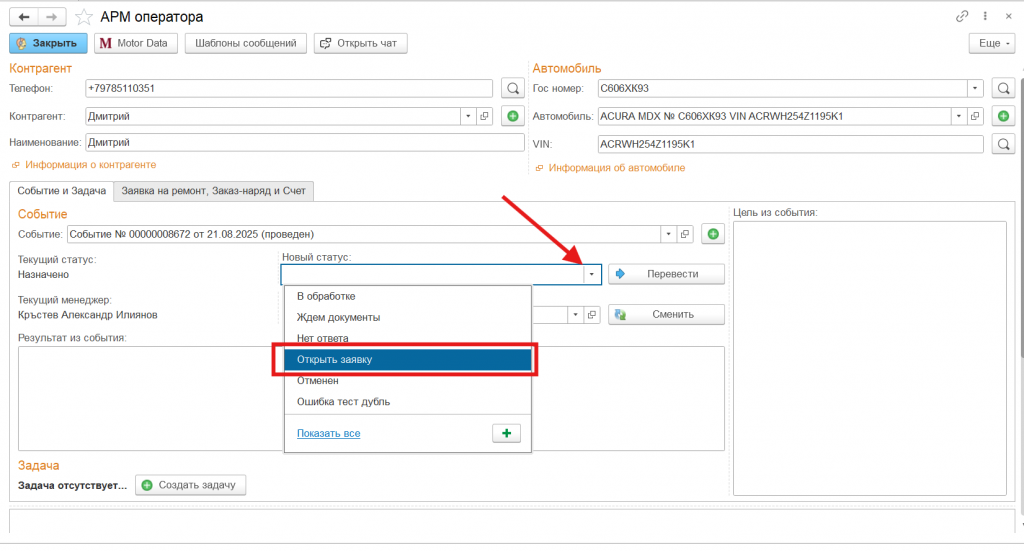
Task: Click green plus button next to Автомобиль
Action: (x=1003, y=116)
